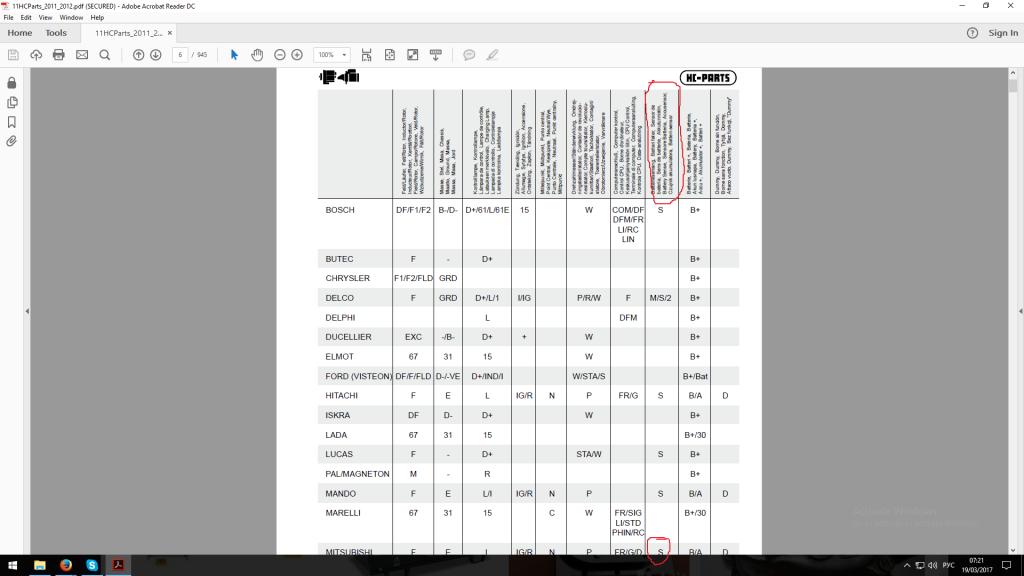Image resolution: width=1024 pixels, height=576 pixels.
Task: Click the HITACHI row label
Action: (342, 396)
